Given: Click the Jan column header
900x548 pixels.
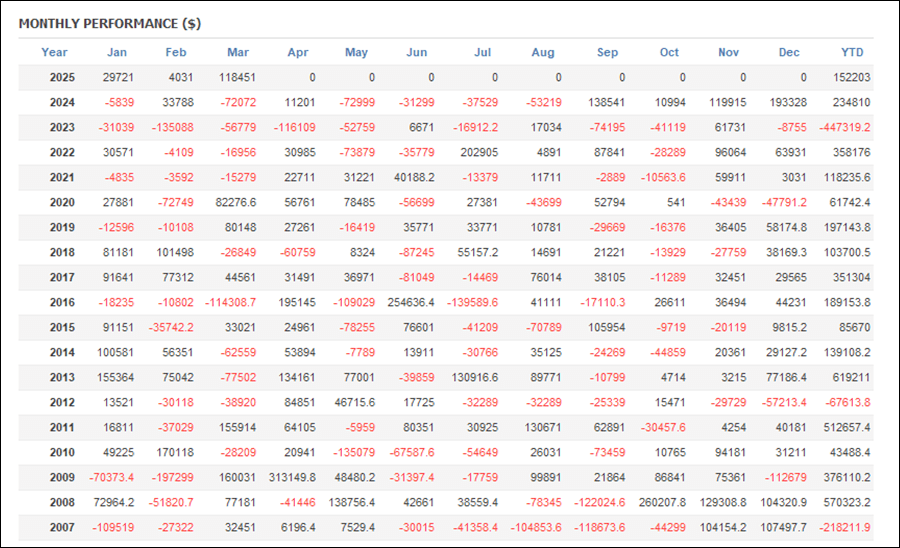Looking at the screenshot, I should (117, 52).
